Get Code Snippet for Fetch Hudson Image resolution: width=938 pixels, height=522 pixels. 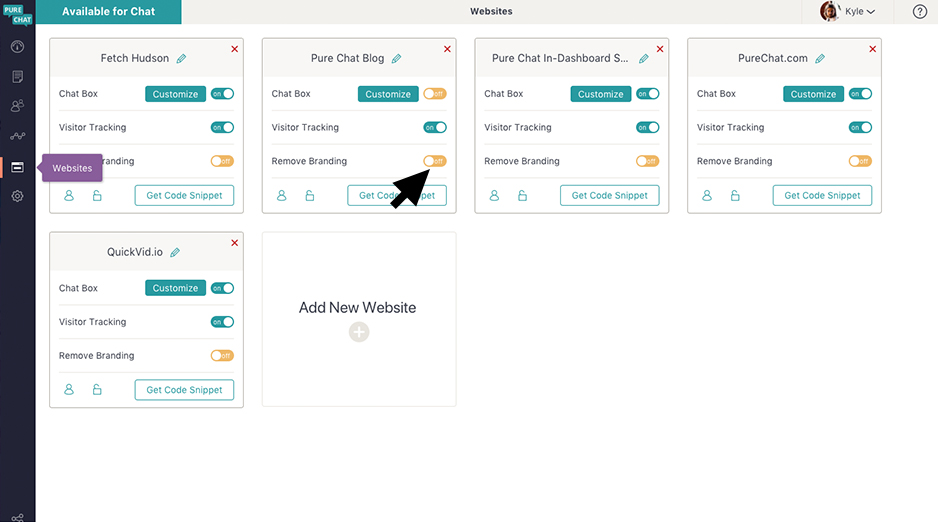tap(184, 196)
